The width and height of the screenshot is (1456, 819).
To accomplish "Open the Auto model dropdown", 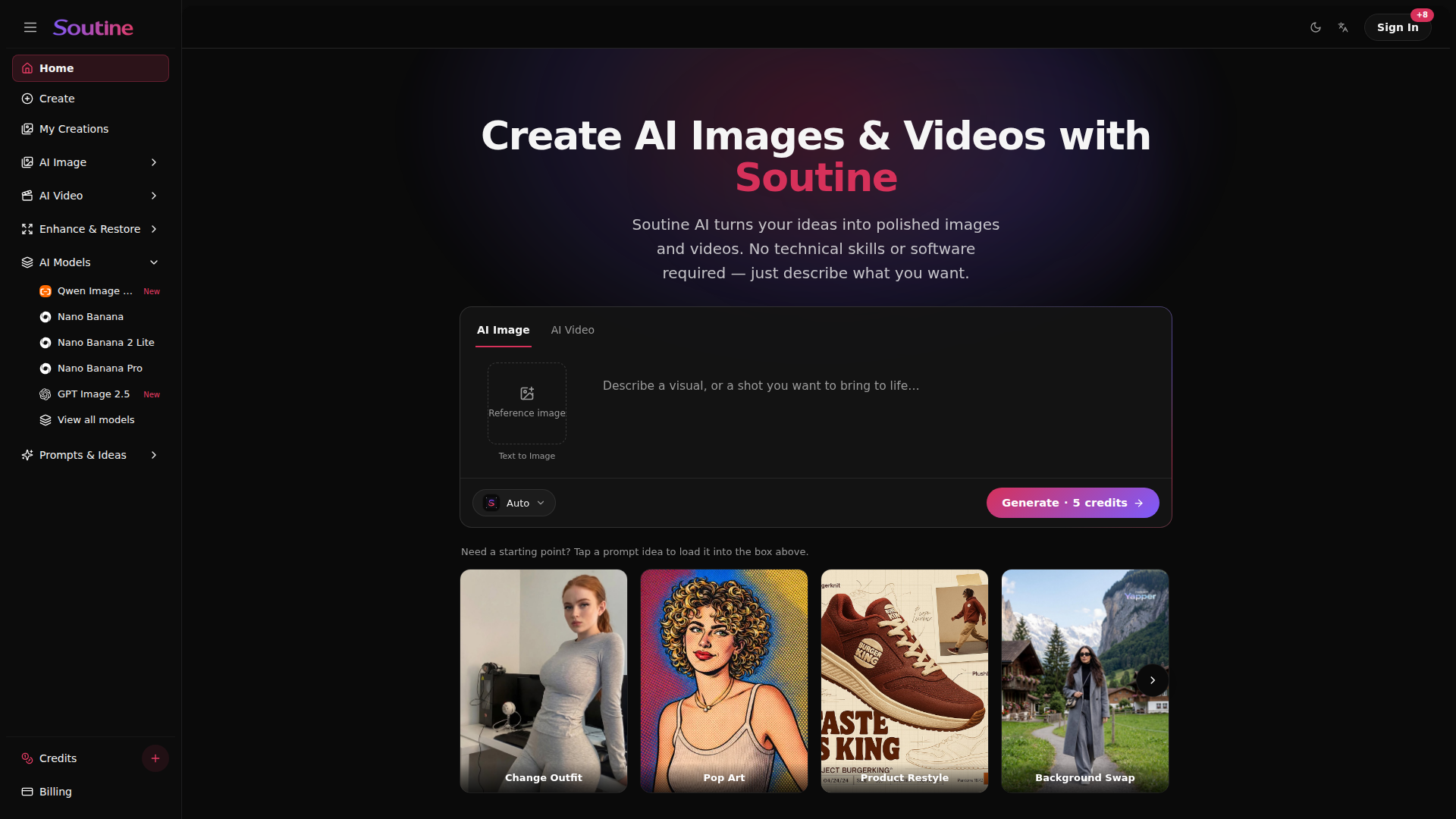I will (514, 503).
